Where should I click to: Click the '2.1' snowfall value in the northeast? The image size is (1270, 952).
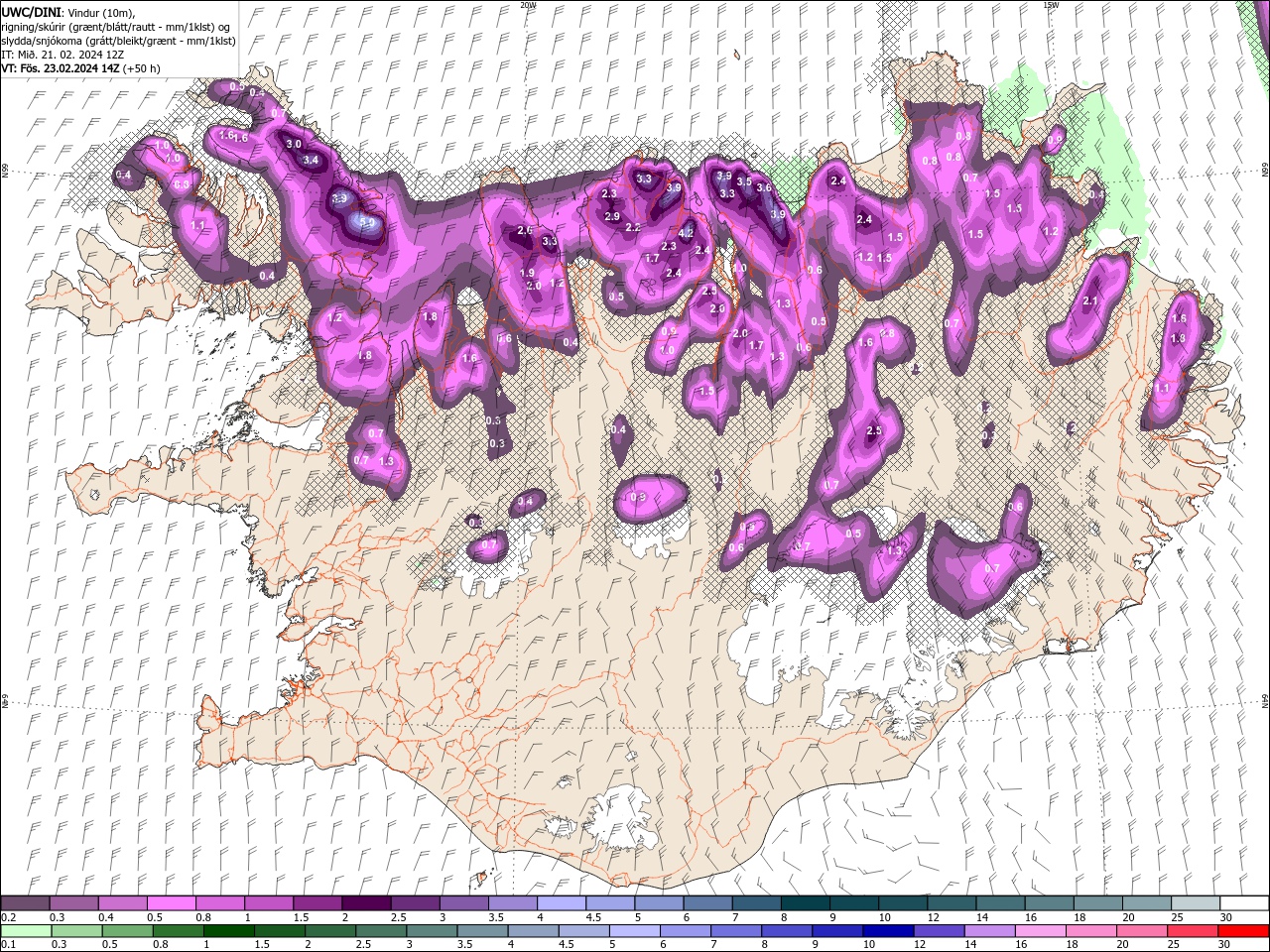[x=1091, y=301]
